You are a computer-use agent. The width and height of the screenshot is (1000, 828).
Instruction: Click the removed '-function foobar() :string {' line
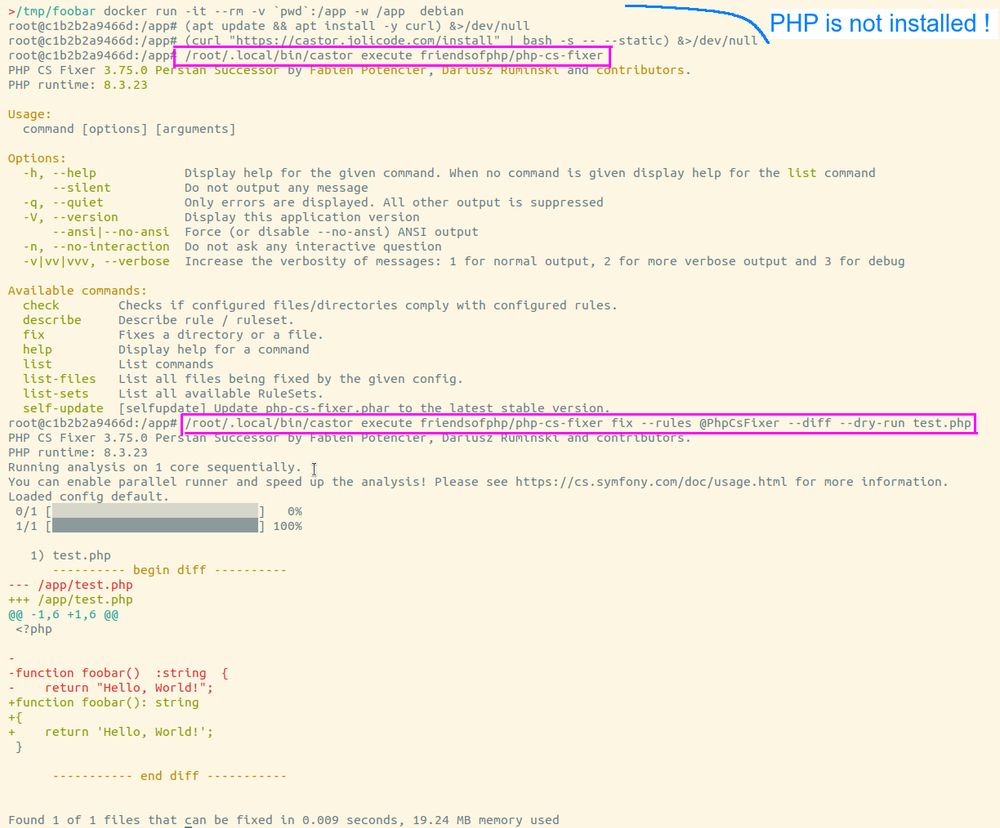(x=118, y=673)
